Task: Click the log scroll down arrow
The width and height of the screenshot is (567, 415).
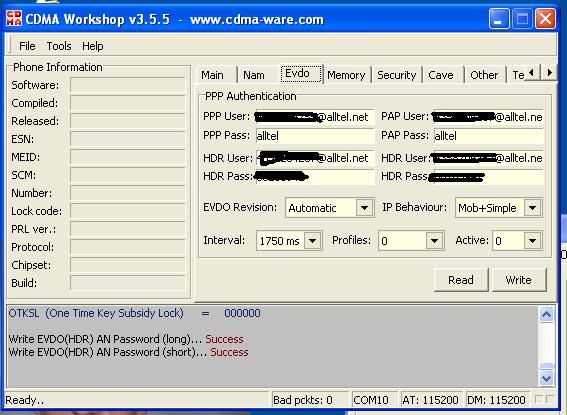Action: pyautogui.click(x=546, y=378)
